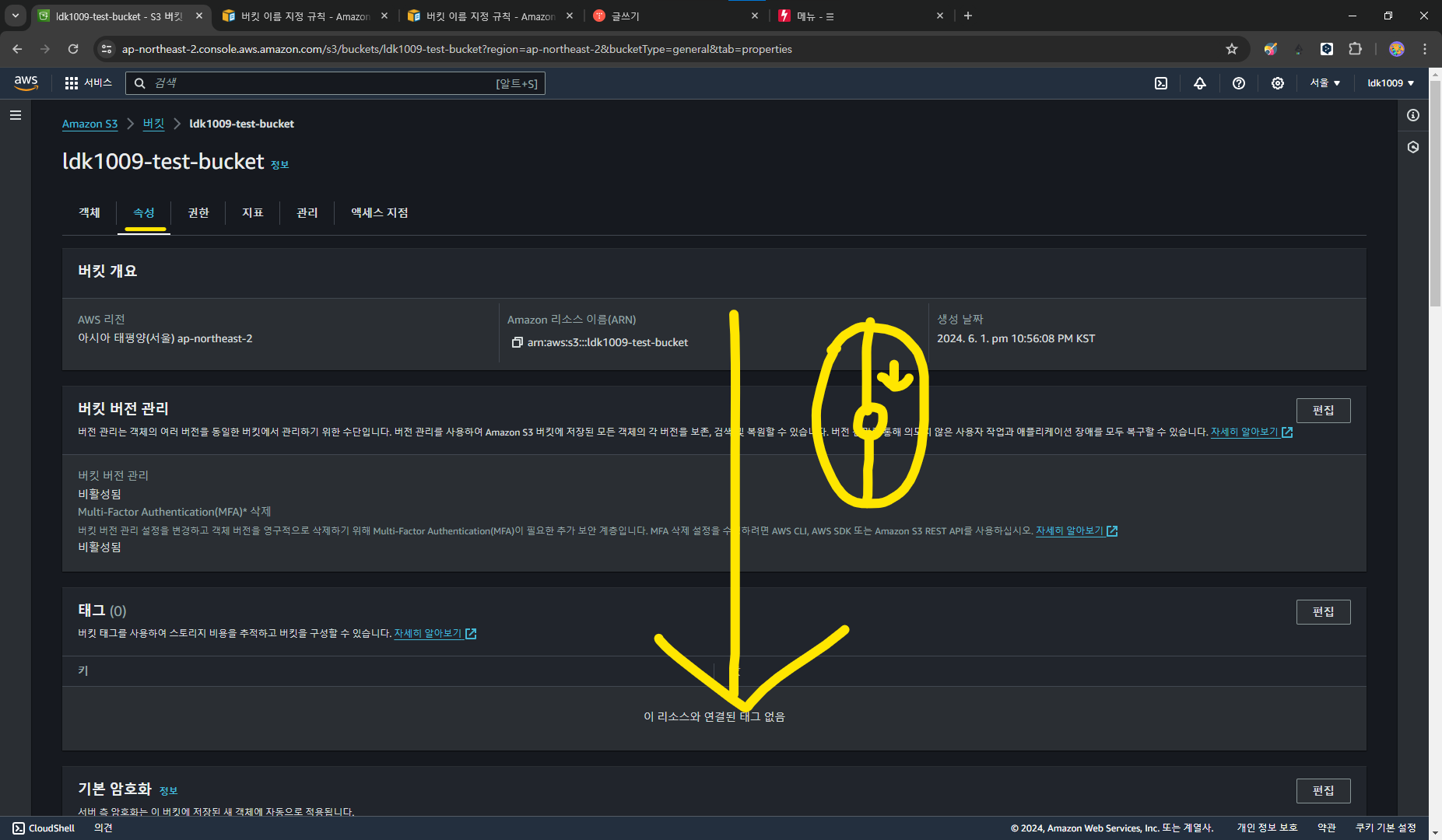Click the 키 column header in tags table
The width and height of the screenshot is (1442, 840).
[82, 671]
